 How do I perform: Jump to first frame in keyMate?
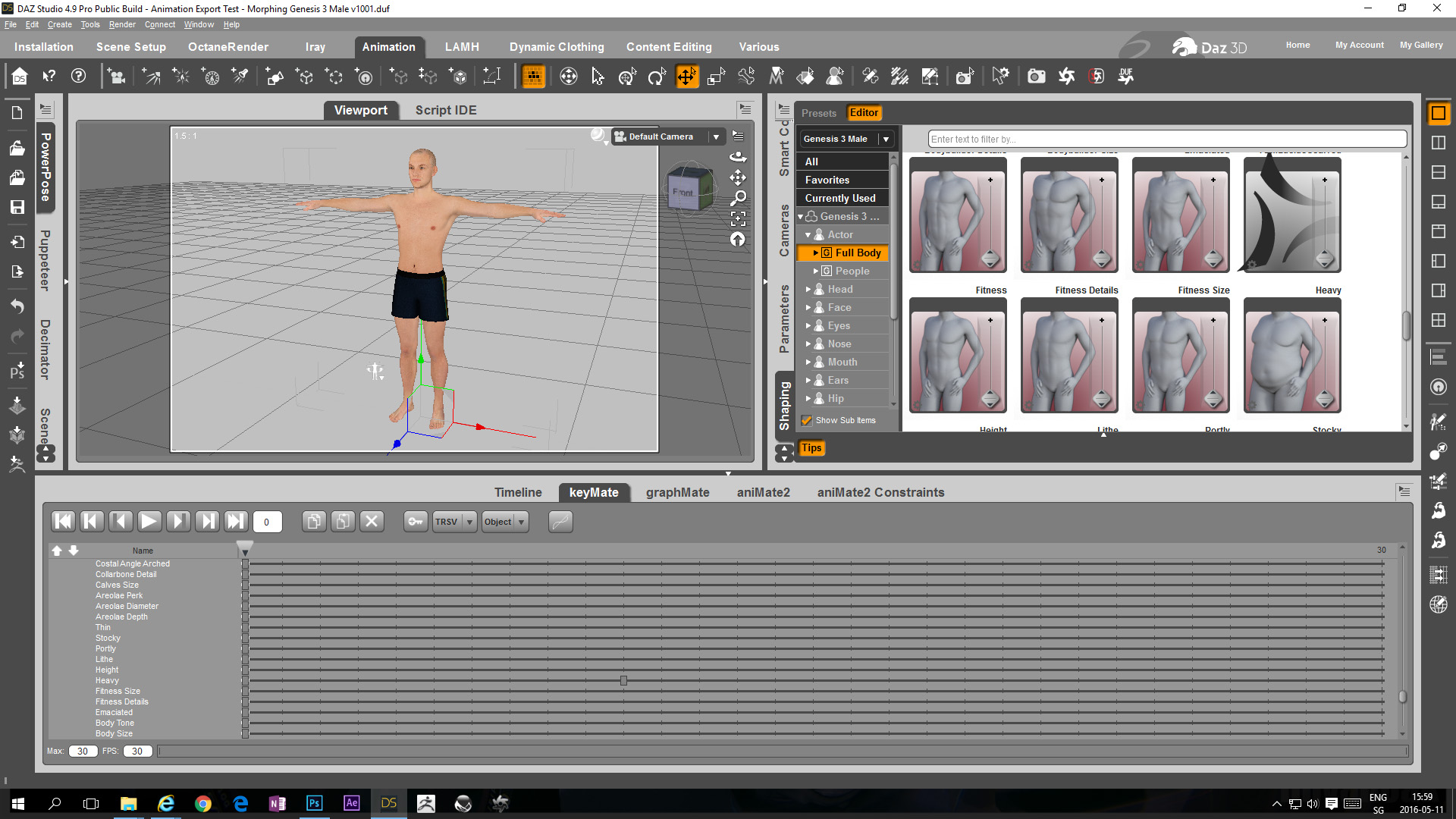pos(63,522)
